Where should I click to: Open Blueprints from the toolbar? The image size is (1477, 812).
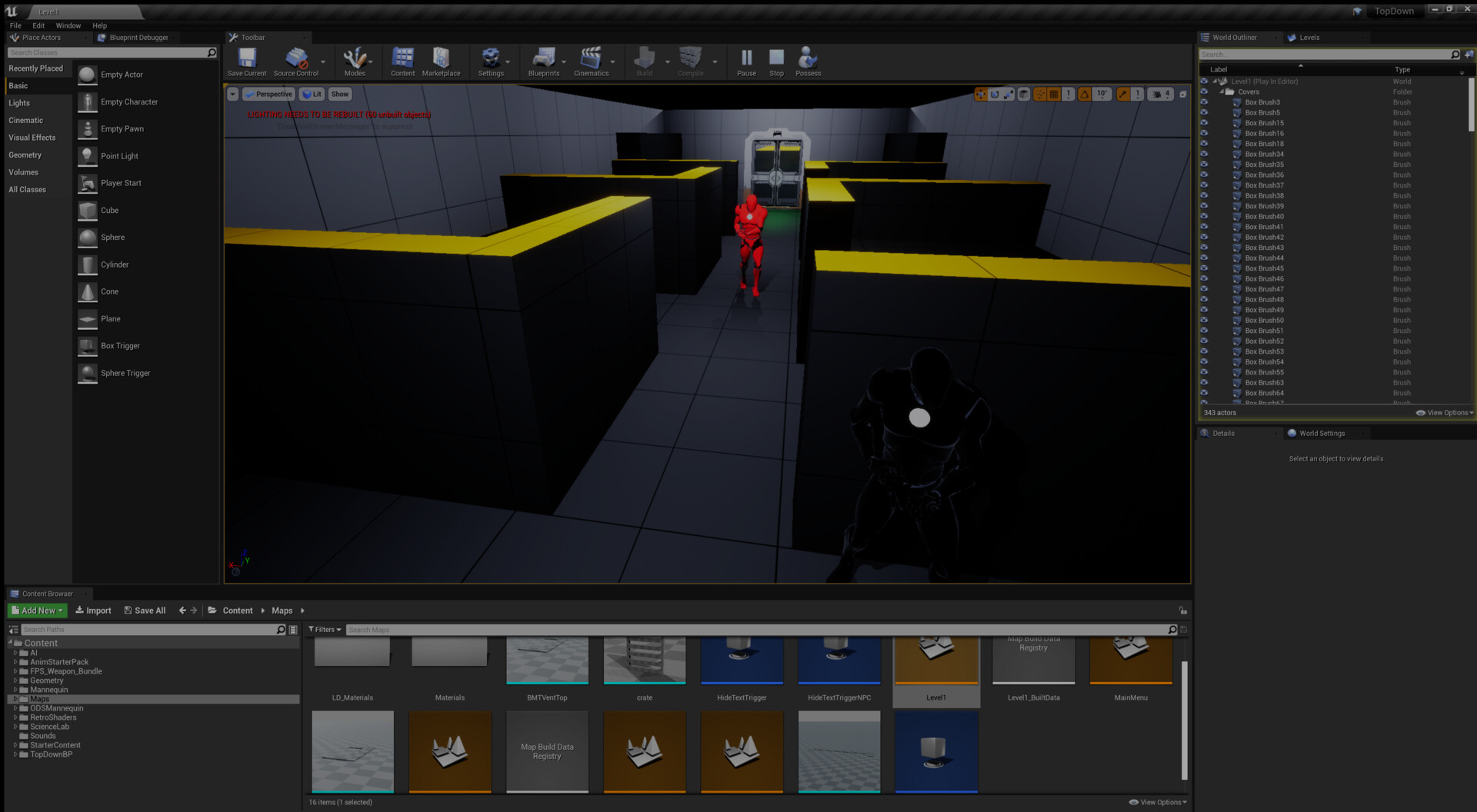point(544,62)
